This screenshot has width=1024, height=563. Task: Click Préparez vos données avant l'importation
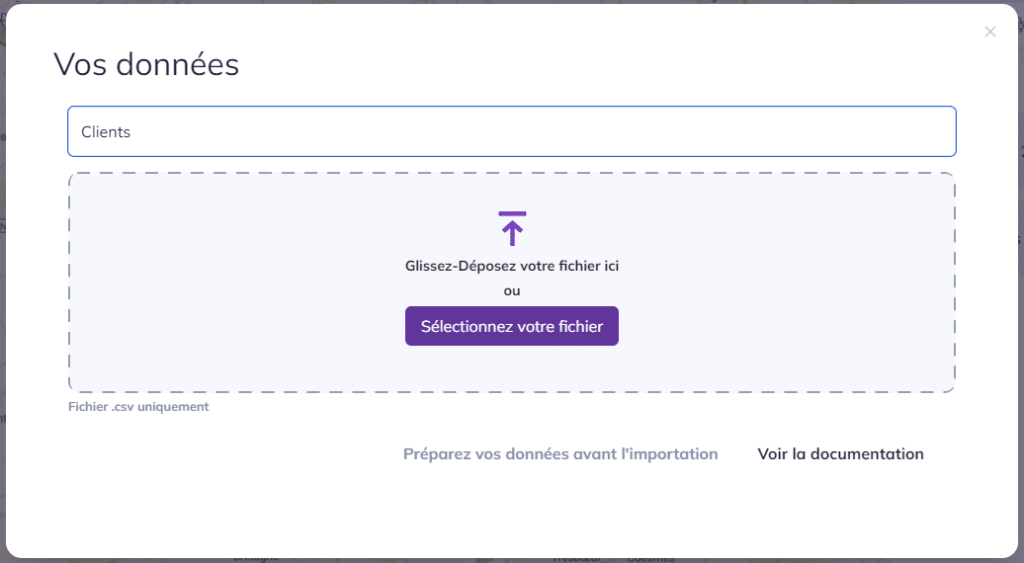(x=560, y=454)
